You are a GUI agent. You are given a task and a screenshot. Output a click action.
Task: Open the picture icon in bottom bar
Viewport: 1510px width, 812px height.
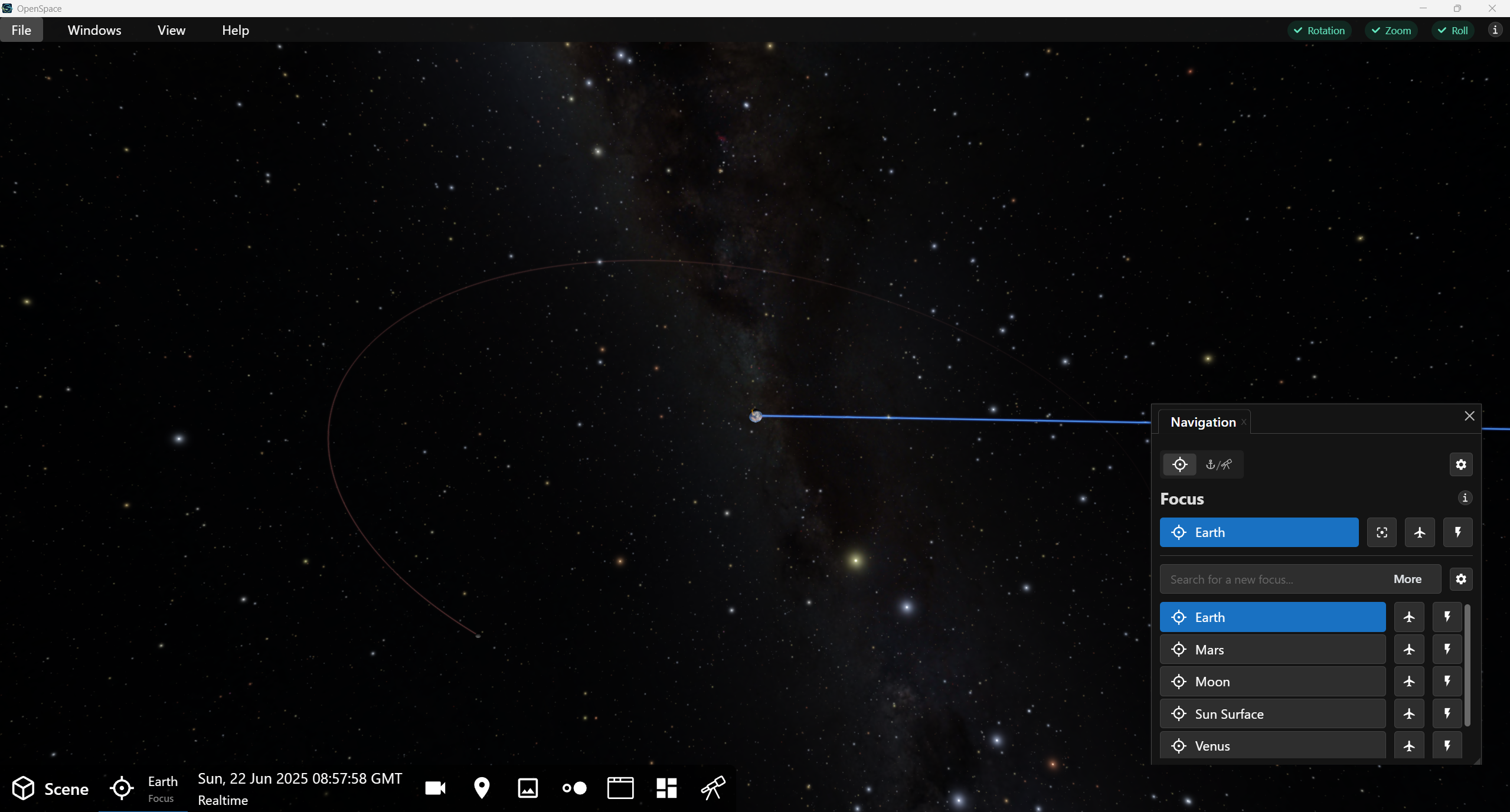(x=528, y=788)
